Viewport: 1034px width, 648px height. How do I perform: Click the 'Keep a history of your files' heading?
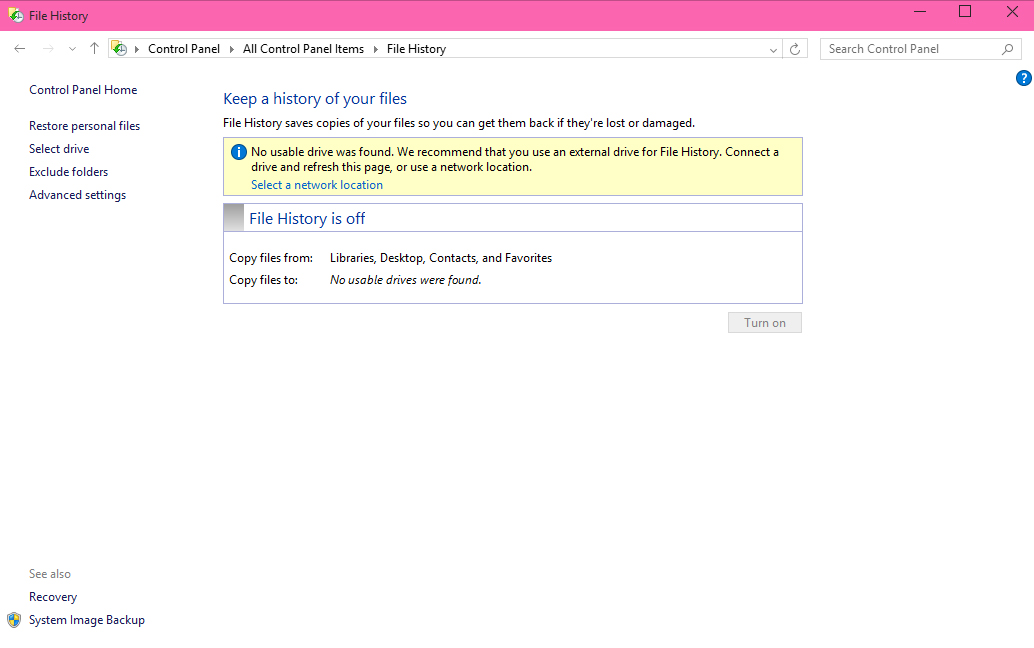pyautogui.click(x=315, y=98)
